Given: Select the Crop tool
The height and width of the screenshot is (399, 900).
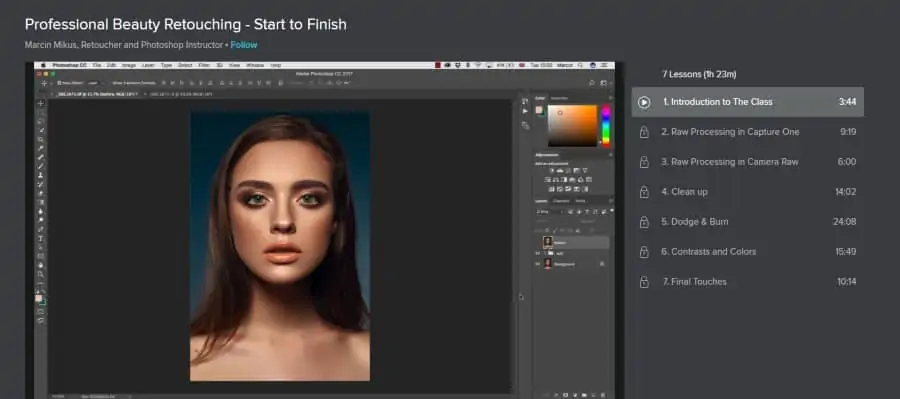Looking at the screenshot, I should coord(41,139).
